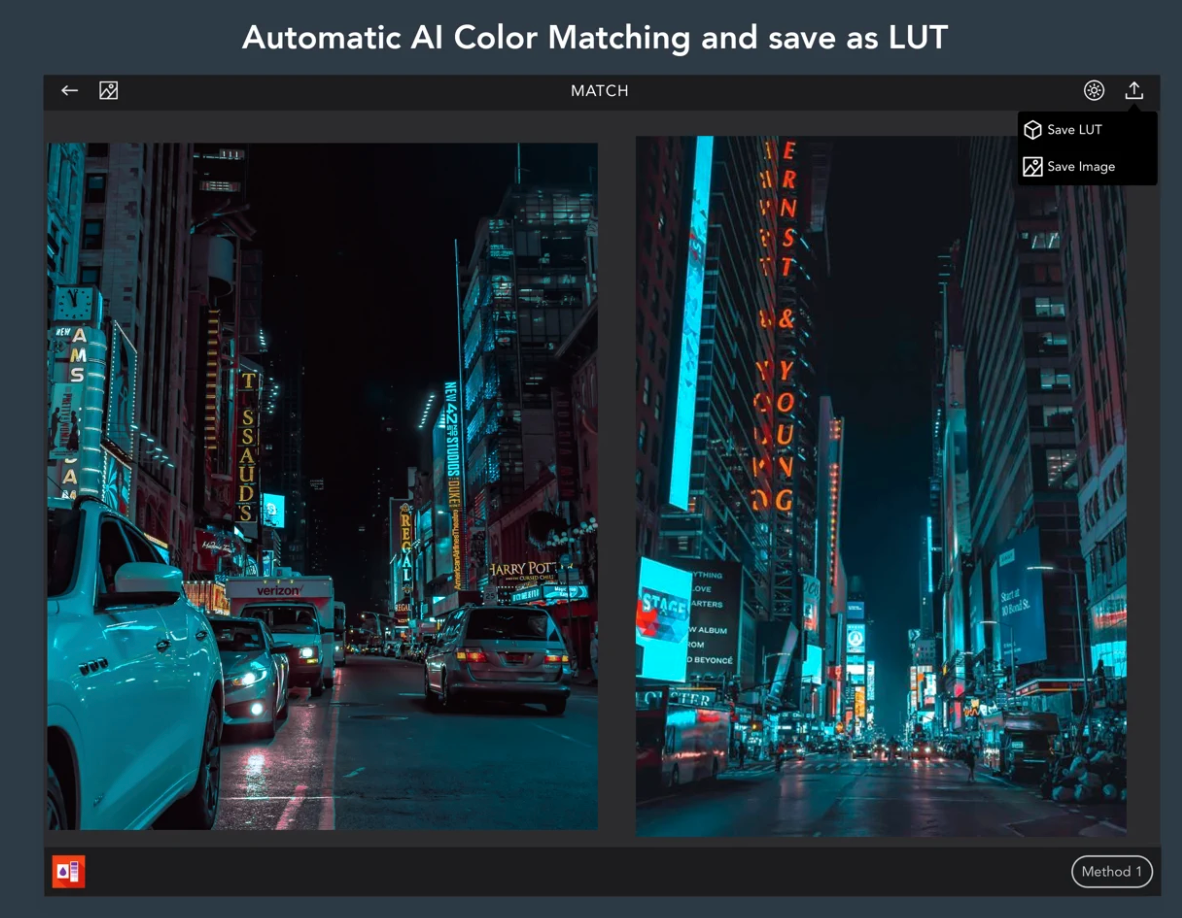Image resolution: width=1182 pixels, height=918 pixels.
Task: Choose Save Image from the export menu
Action: pyautogui.click(x=1081, y=167)
